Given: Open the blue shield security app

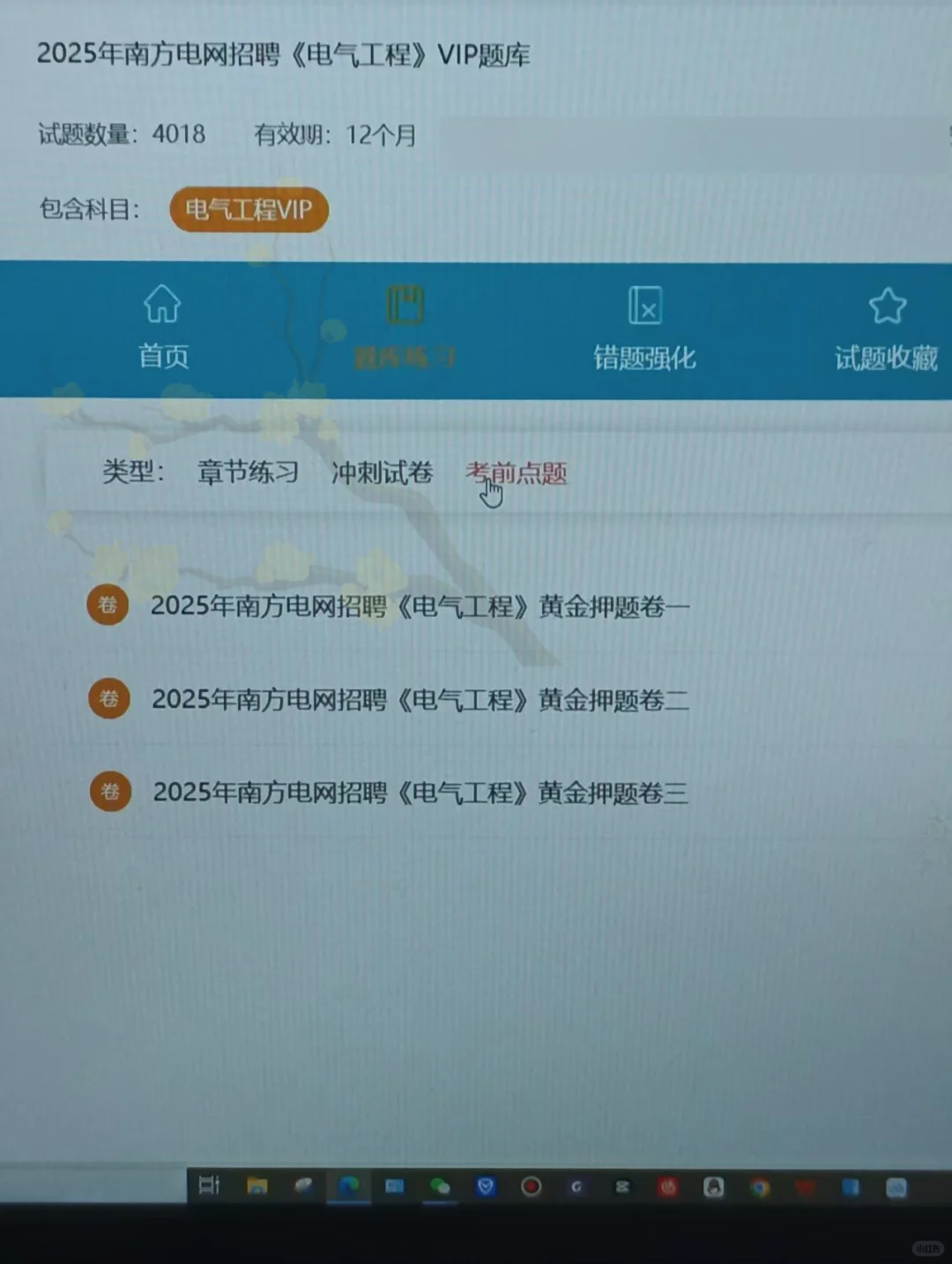Looking at the screenshot, I should click(485, 1187).
